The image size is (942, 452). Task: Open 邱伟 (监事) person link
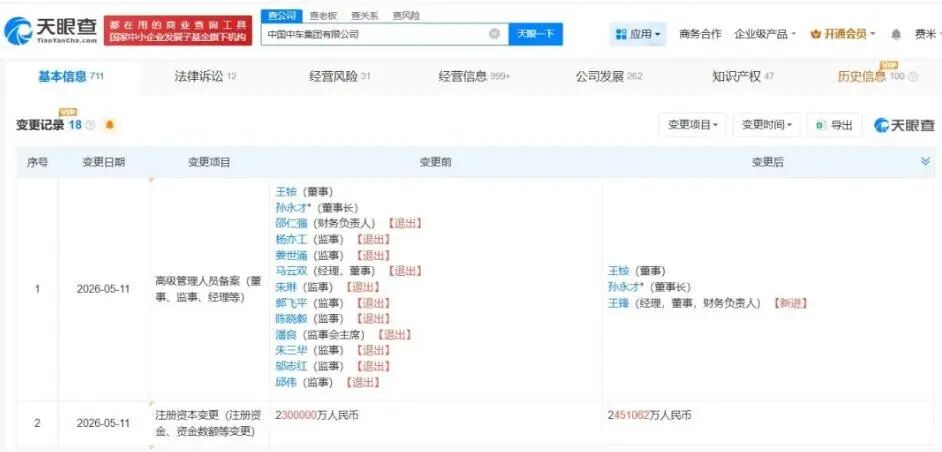pos(286,382)
